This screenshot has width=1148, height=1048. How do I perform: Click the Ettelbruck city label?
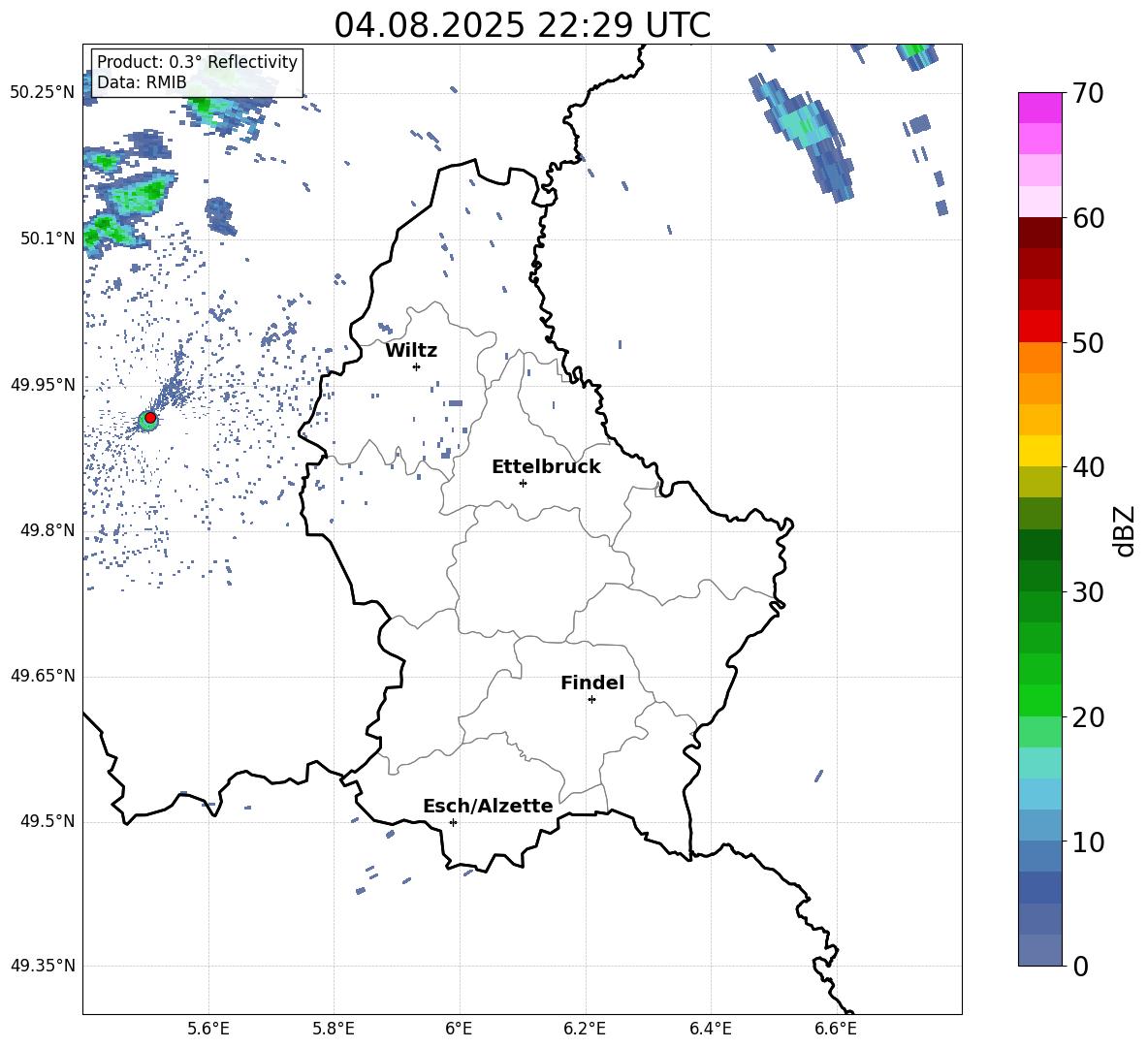[x=546, y=467]
